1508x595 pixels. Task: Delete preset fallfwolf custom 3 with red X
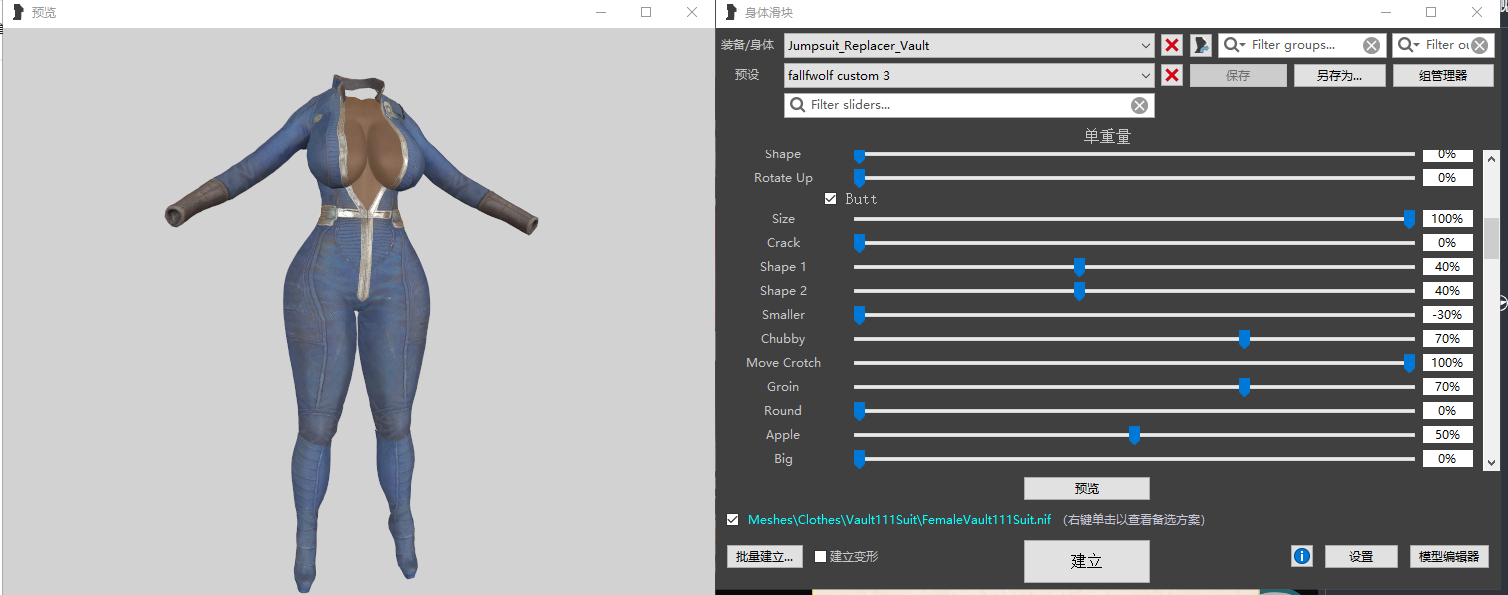point(1172,75)
